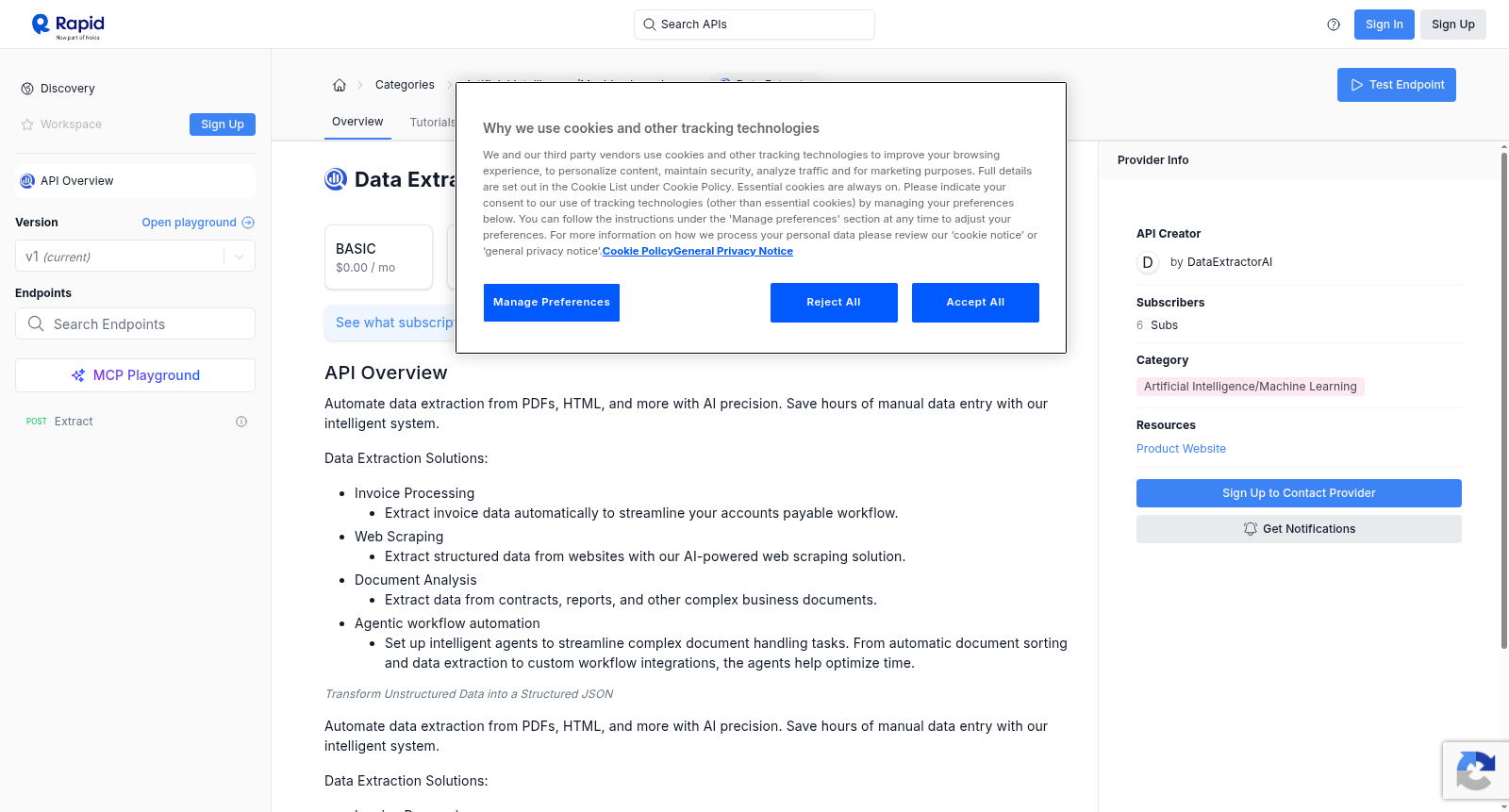1509x812 pixels.
Task: Click the API Overview heading text
Action: (x=386, y=373)
